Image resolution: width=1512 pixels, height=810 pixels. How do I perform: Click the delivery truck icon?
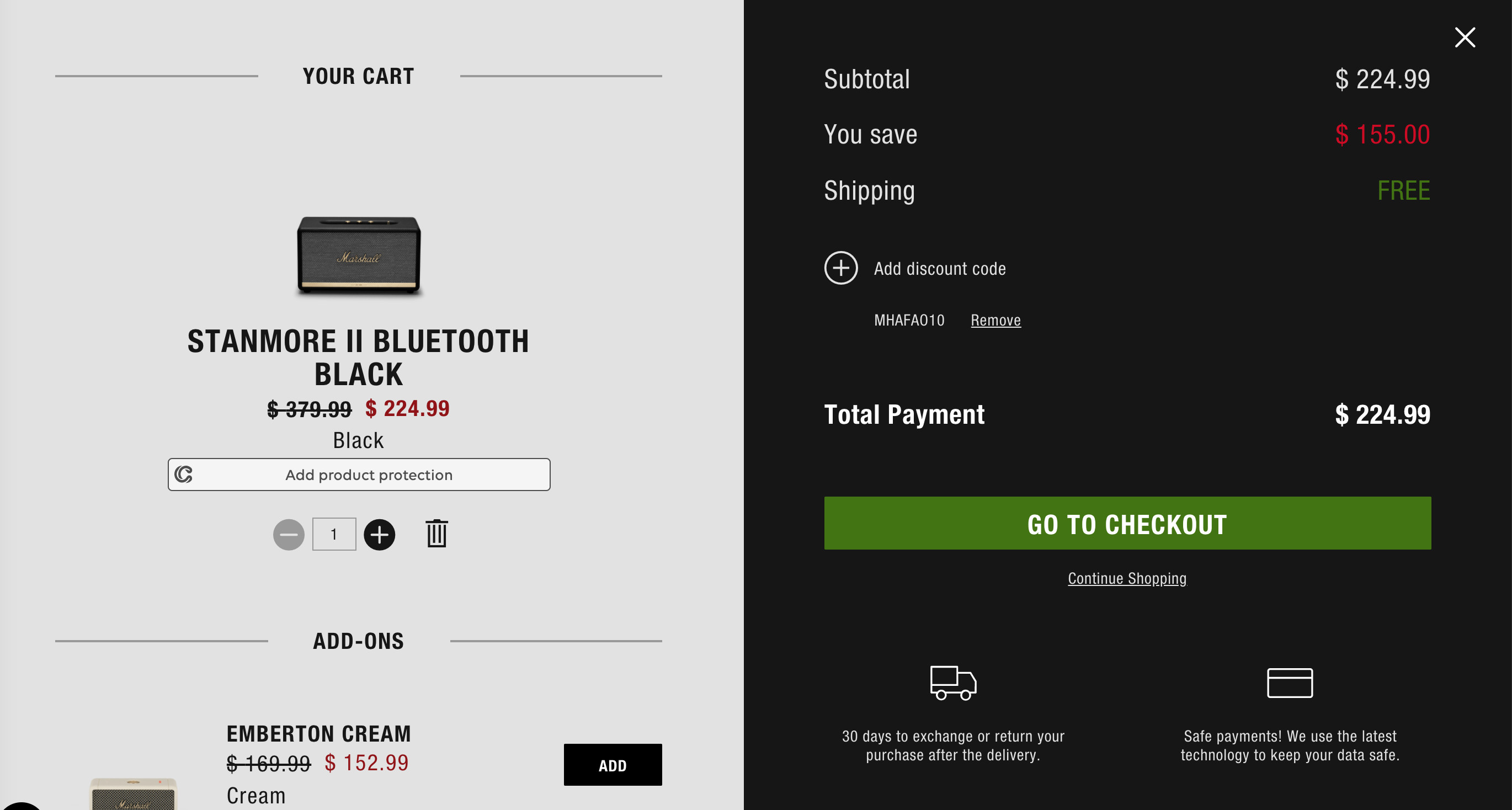click(x=952, y=682)
